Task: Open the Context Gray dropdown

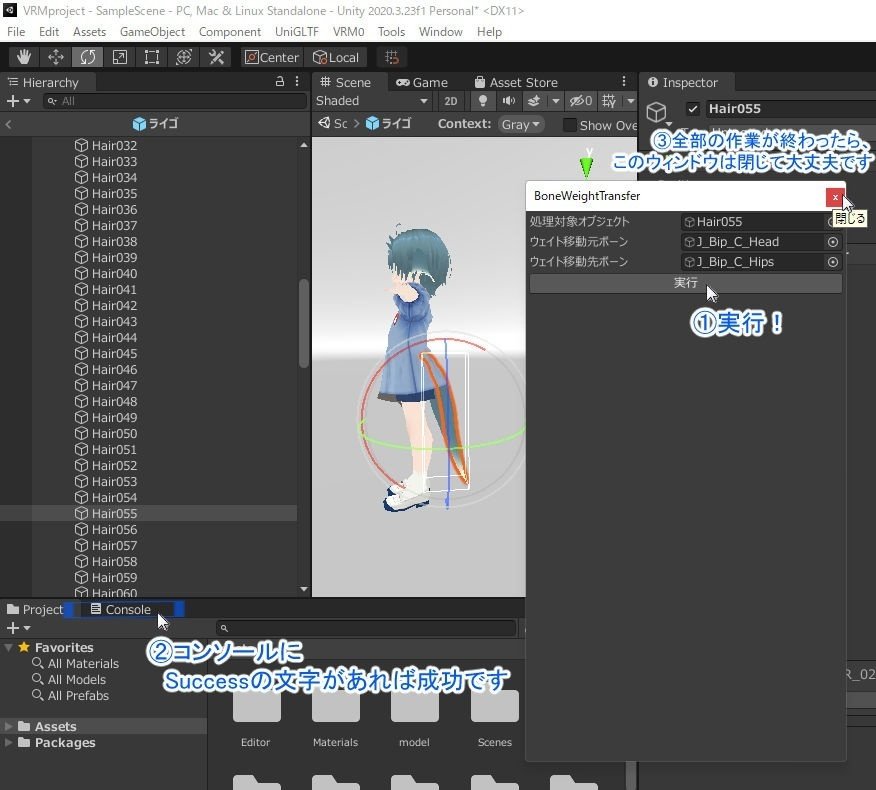Action: coord(520,124)
